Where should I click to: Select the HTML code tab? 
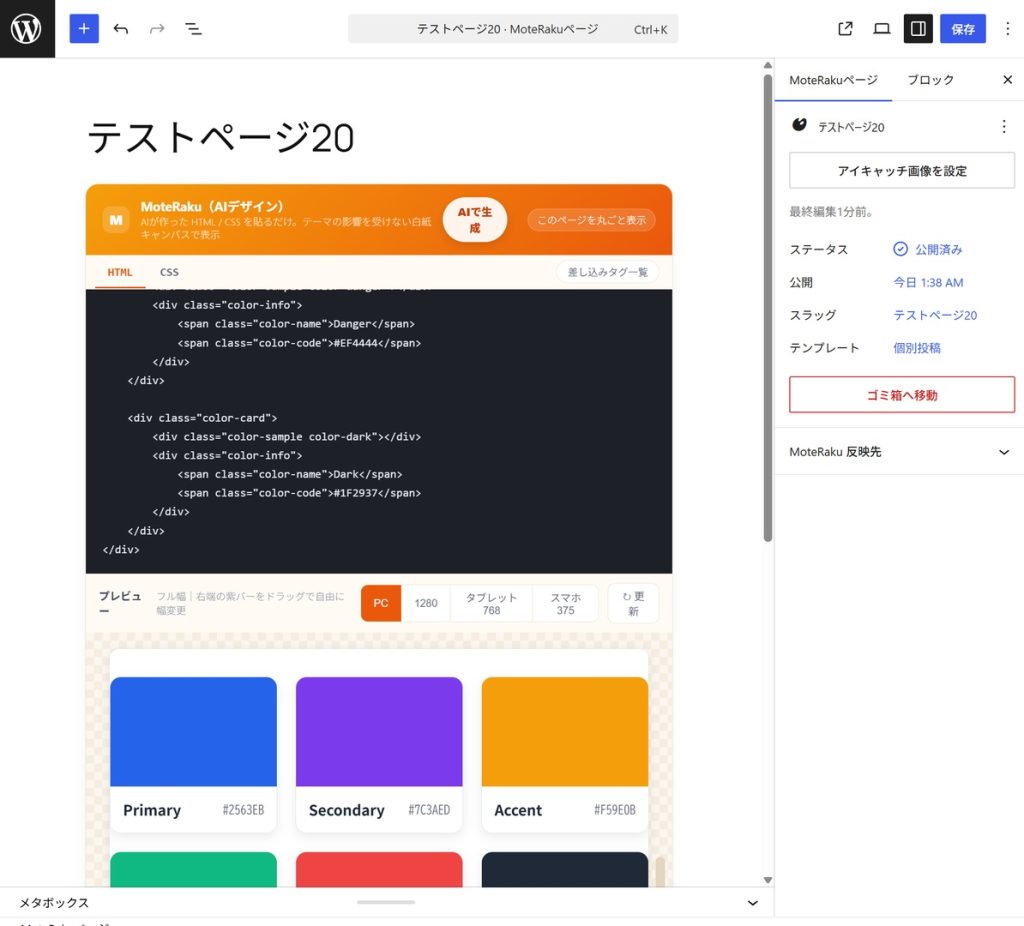tap(120, 272)
